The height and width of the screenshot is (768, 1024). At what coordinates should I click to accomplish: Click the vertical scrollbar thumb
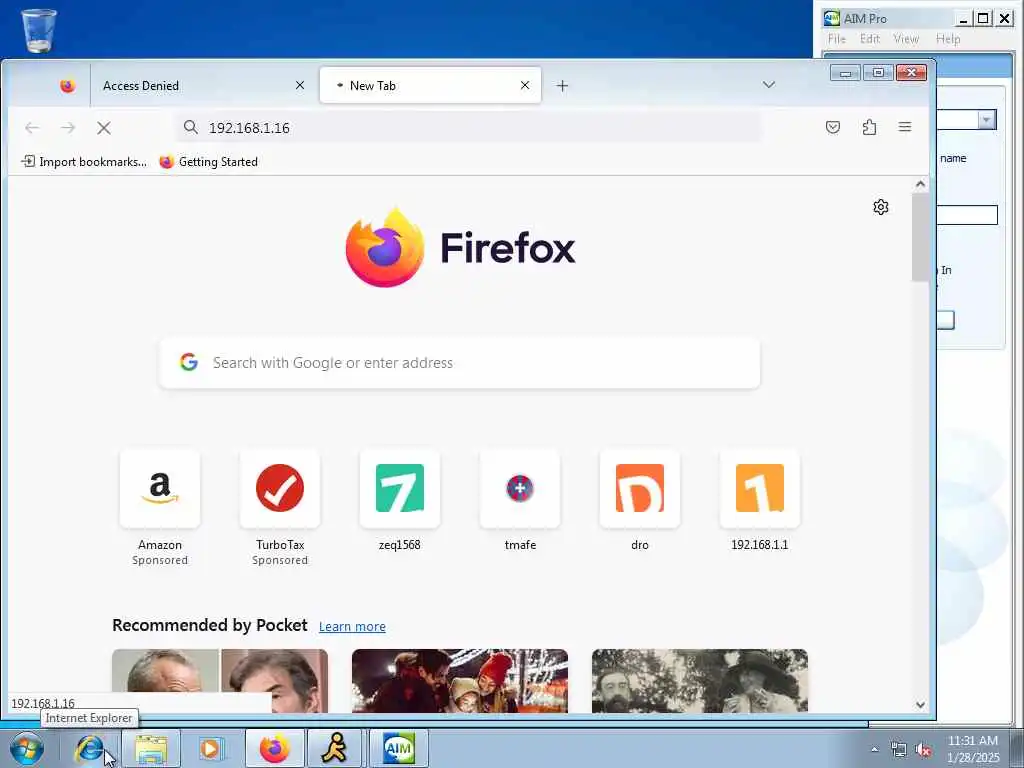(920, 238)
